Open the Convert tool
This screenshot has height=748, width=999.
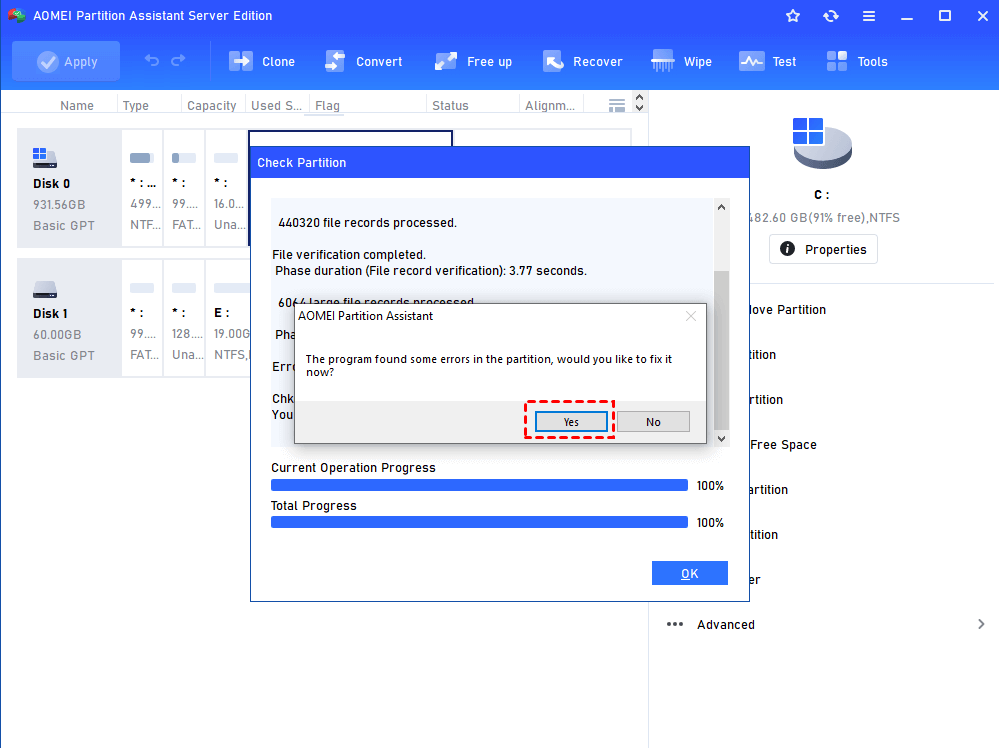[x=363, y=61]
